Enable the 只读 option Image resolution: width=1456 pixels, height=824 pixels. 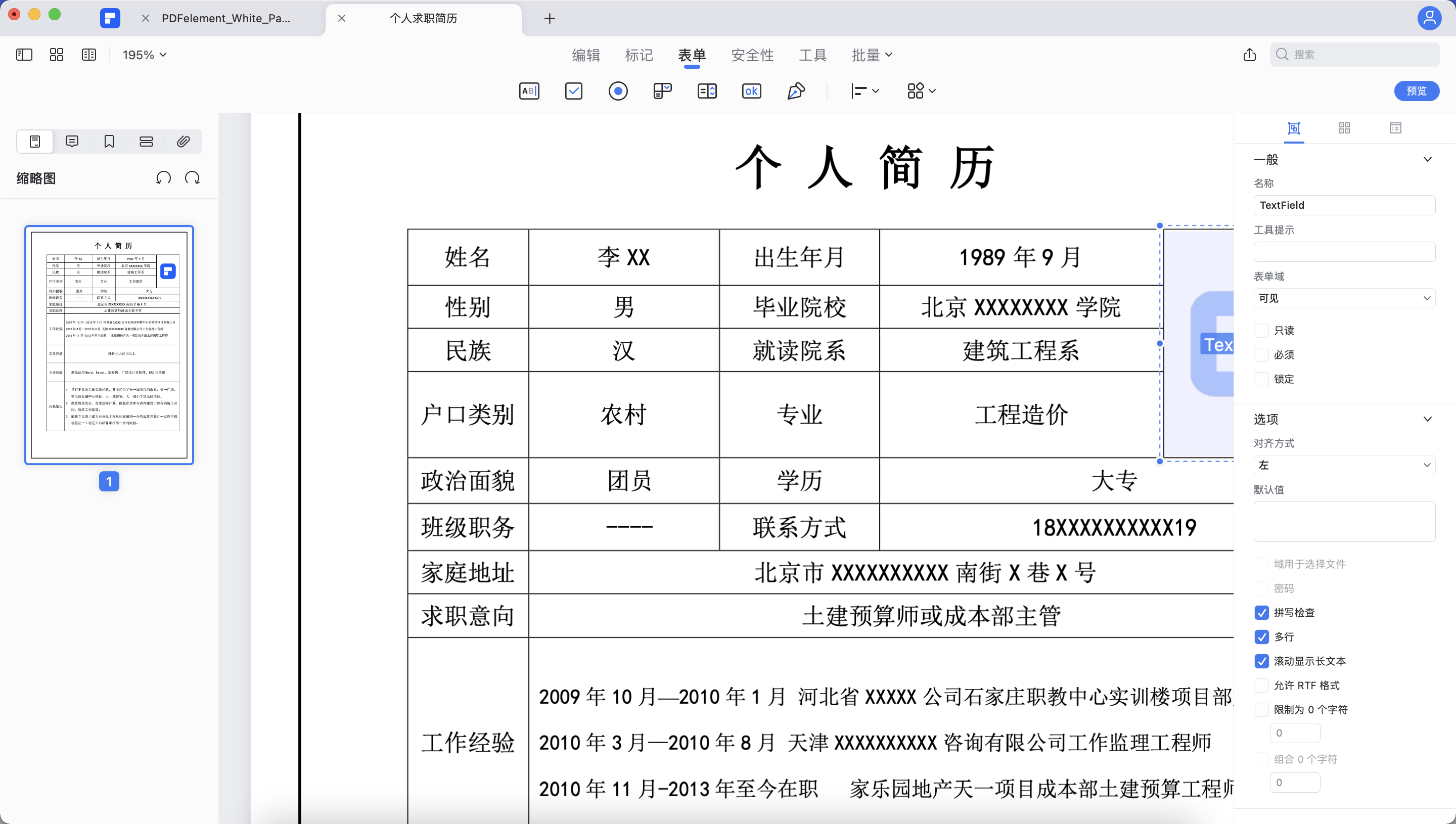point(1261,330)
